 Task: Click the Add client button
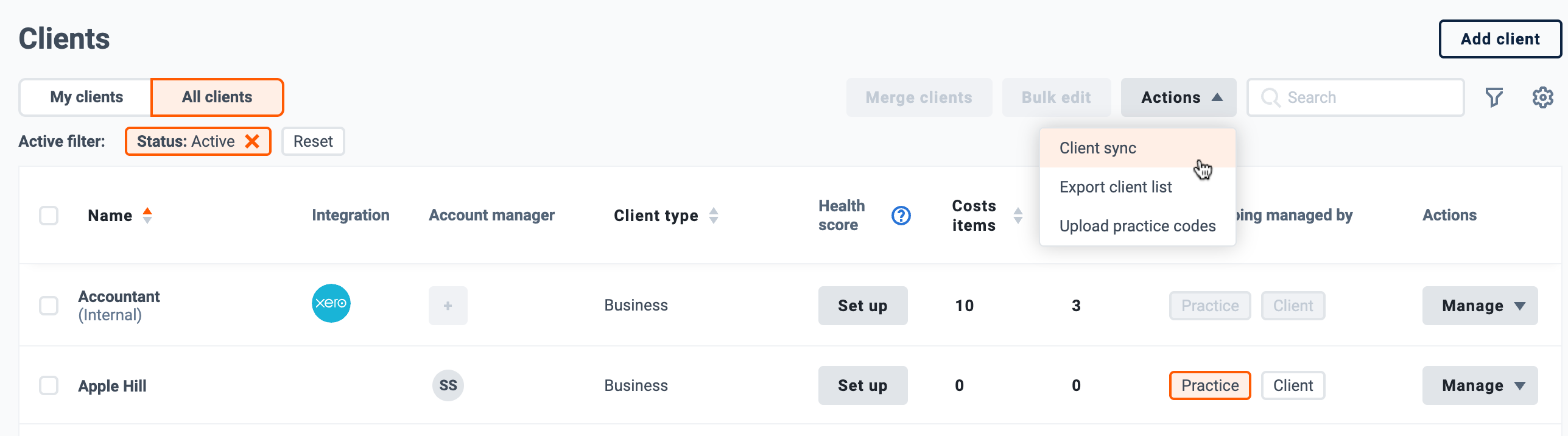pos(1500,39)
